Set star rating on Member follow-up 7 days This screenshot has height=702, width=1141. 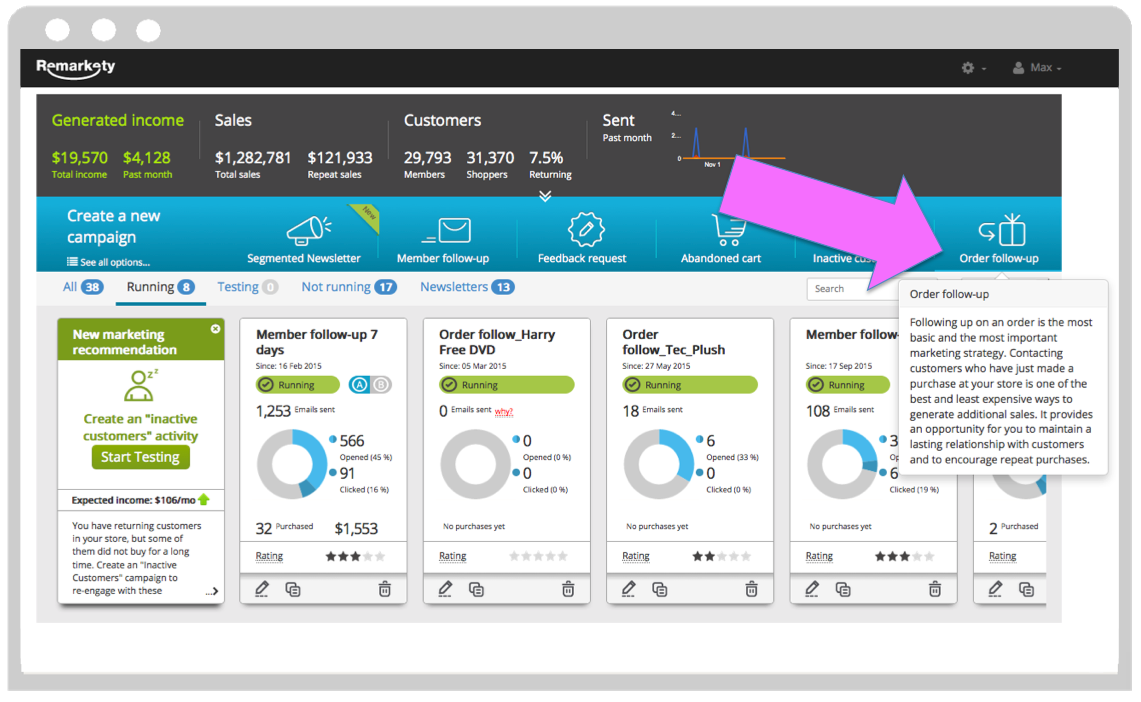click(355, 557)
